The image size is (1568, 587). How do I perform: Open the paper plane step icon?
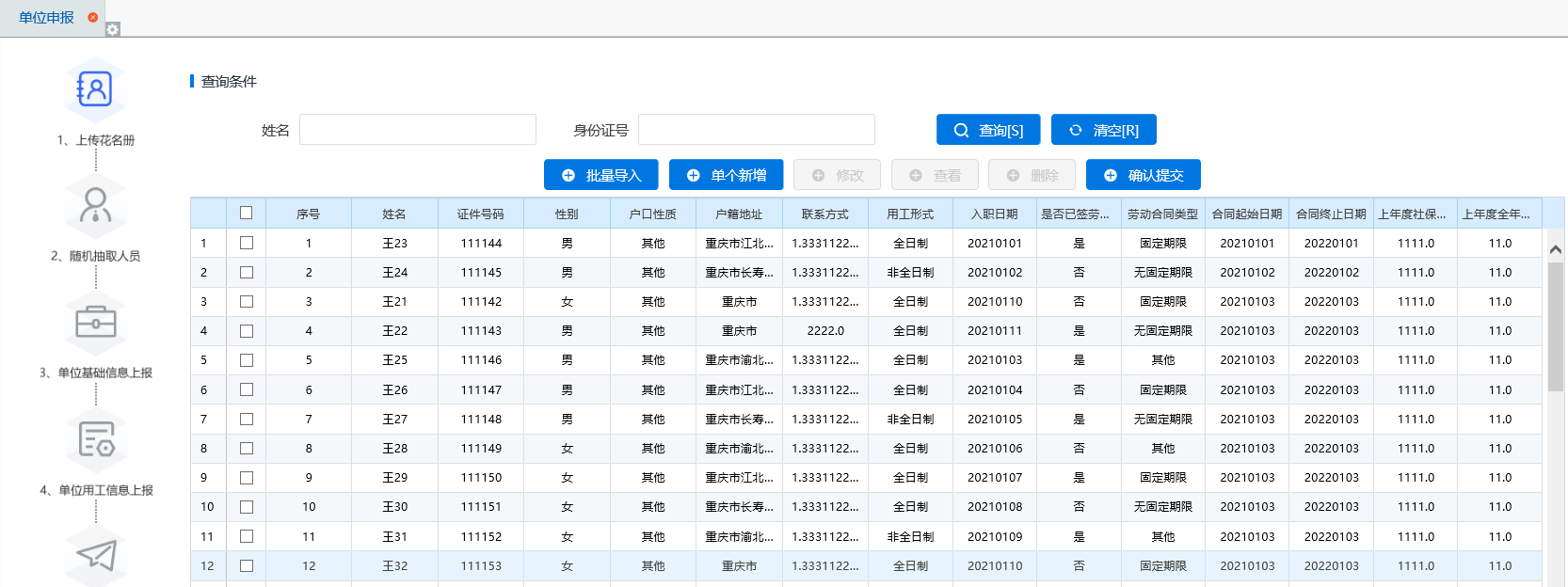tap(95, 555)
